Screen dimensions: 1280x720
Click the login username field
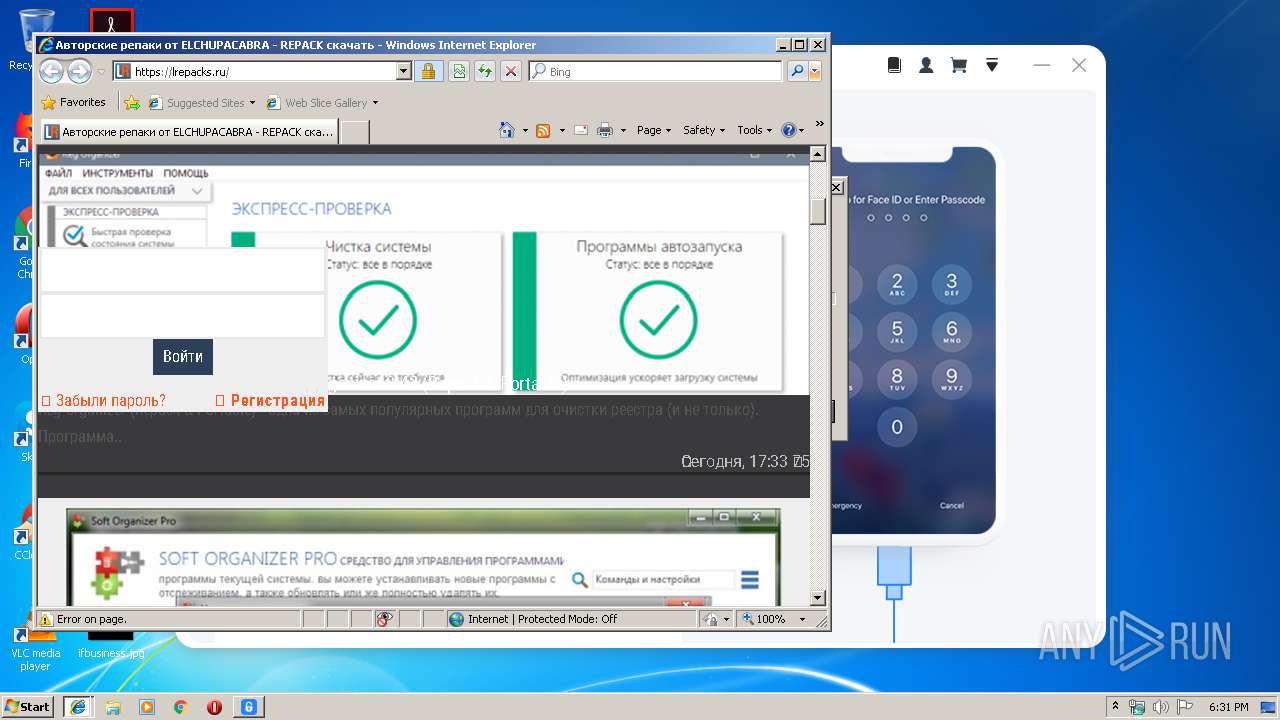pyautogui.click(x=183, y=270)
